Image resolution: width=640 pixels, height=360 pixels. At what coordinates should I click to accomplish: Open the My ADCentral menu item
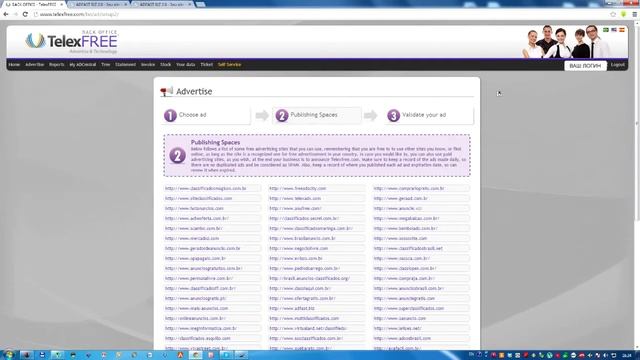[82, 64]
